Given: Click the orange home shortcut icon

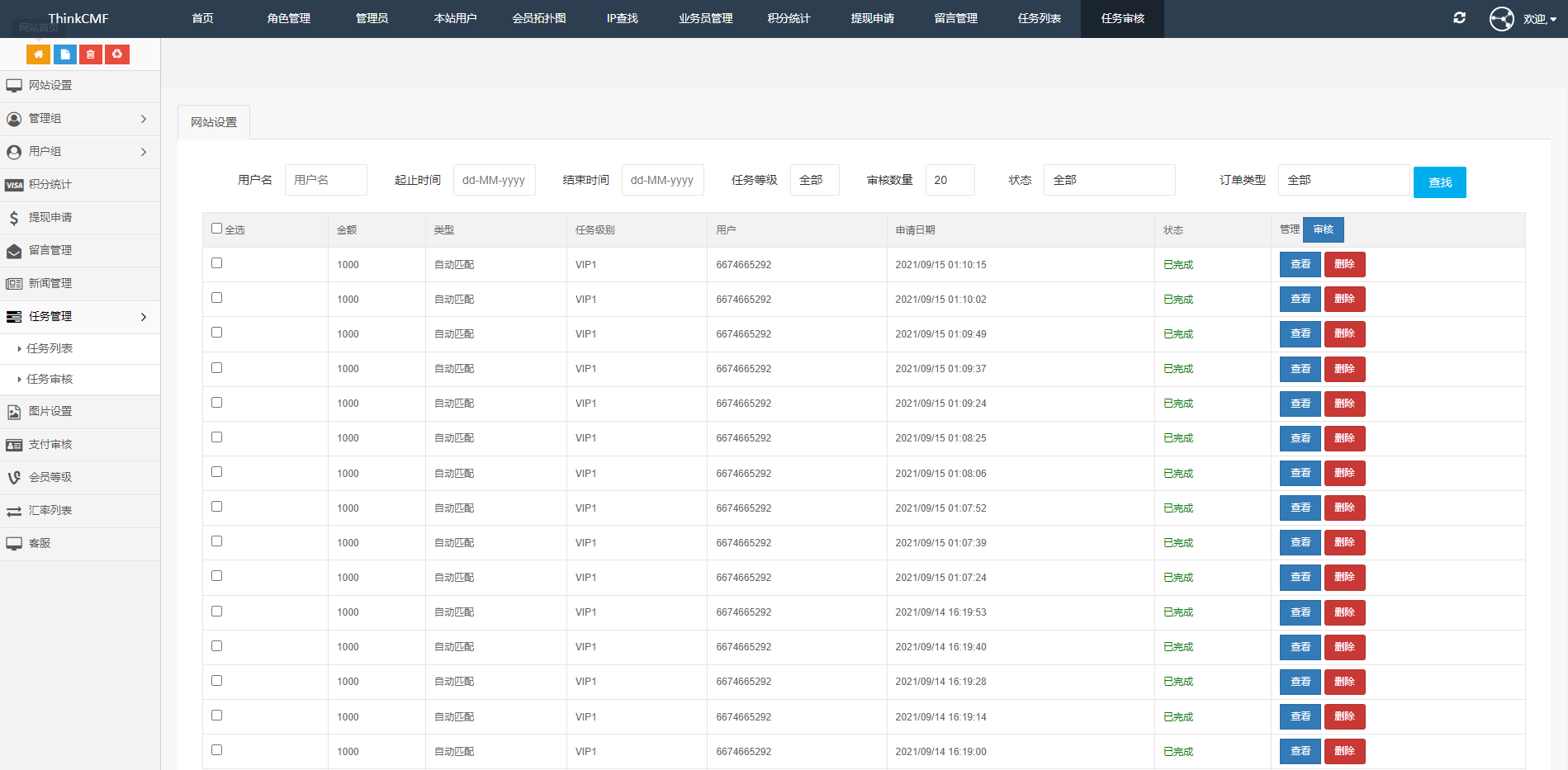Looking at the screenshot, I should tap(39, 54).
